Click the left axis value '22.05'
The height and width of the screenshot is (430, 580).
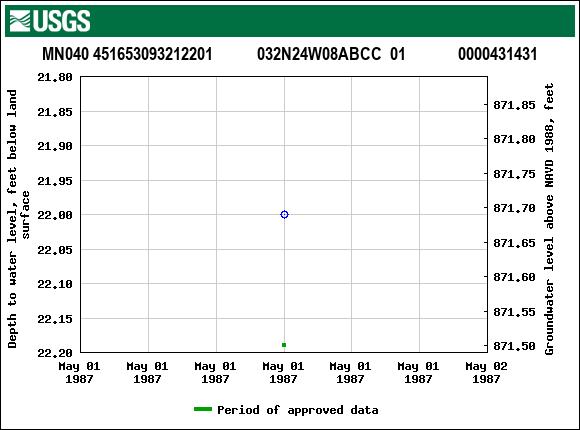pos(55,250)
